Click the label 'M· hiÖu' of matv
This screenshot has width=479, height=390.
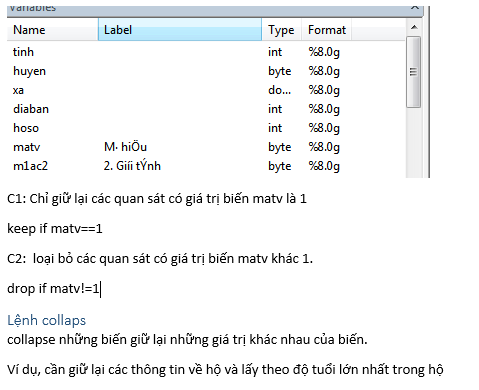tap(125, 147)
